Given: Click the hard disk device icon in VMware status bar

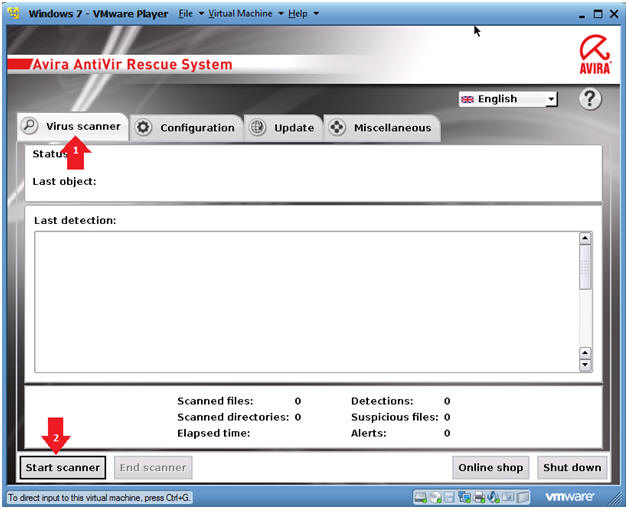Looking at the screenshot, I should (x=421, y=497).
